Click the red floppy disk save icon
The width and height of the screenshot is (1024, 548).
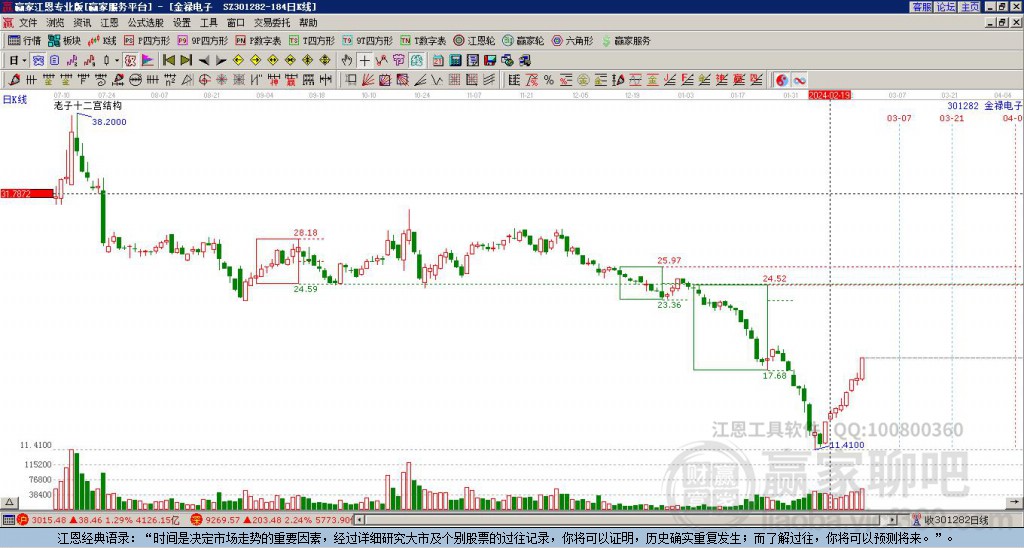coord(490,61)
